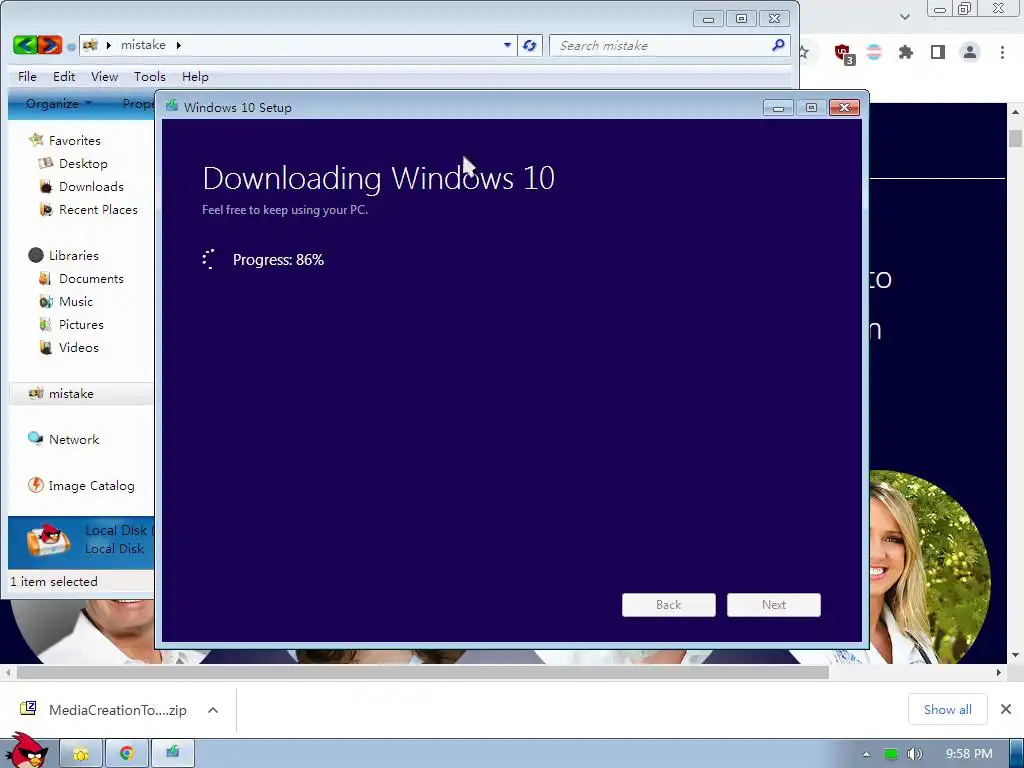
Task: Click the Local Disk drive icon in details pane
Action: [x=47, y=541]
